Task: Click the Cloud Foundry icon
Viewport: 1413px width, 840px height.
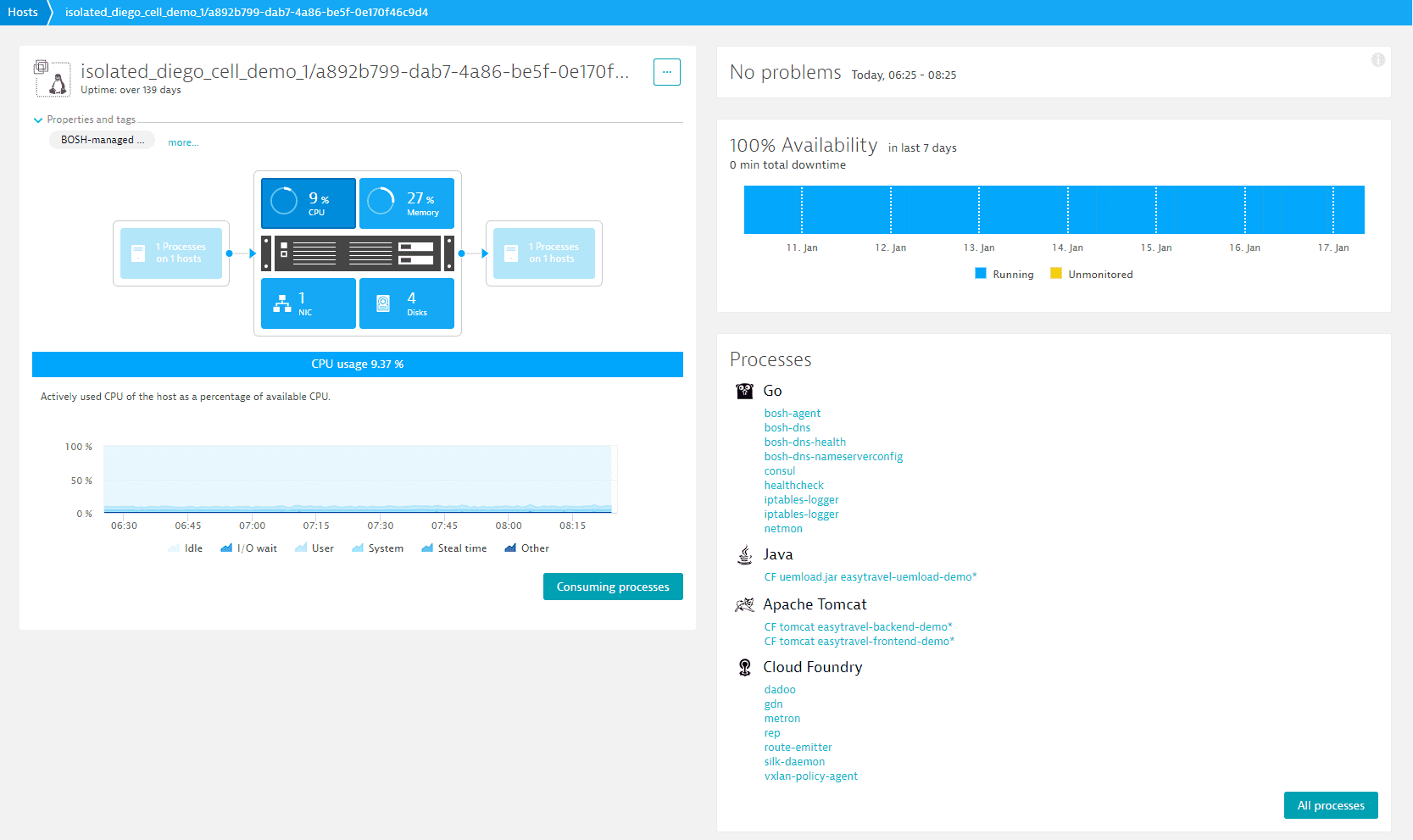Action: 744,667
